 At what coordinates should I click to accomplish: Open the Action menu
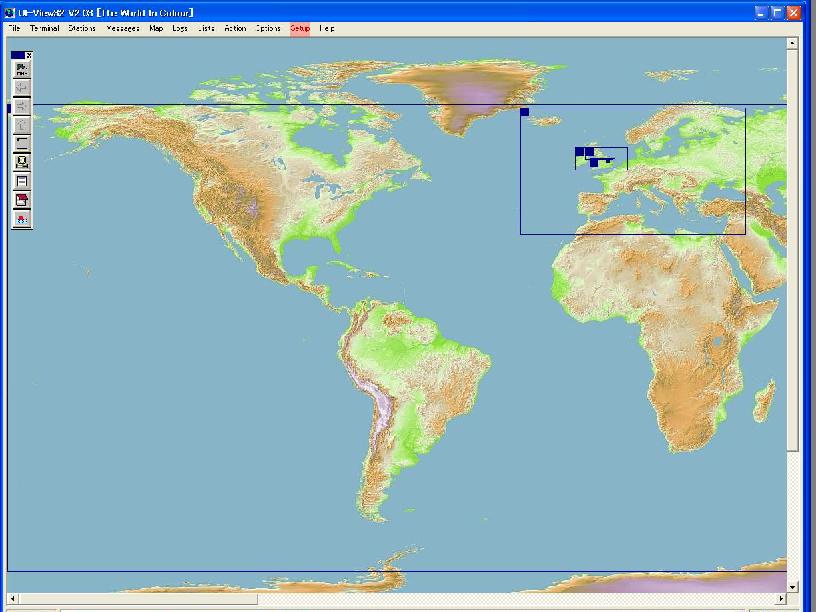click(235, 28)
